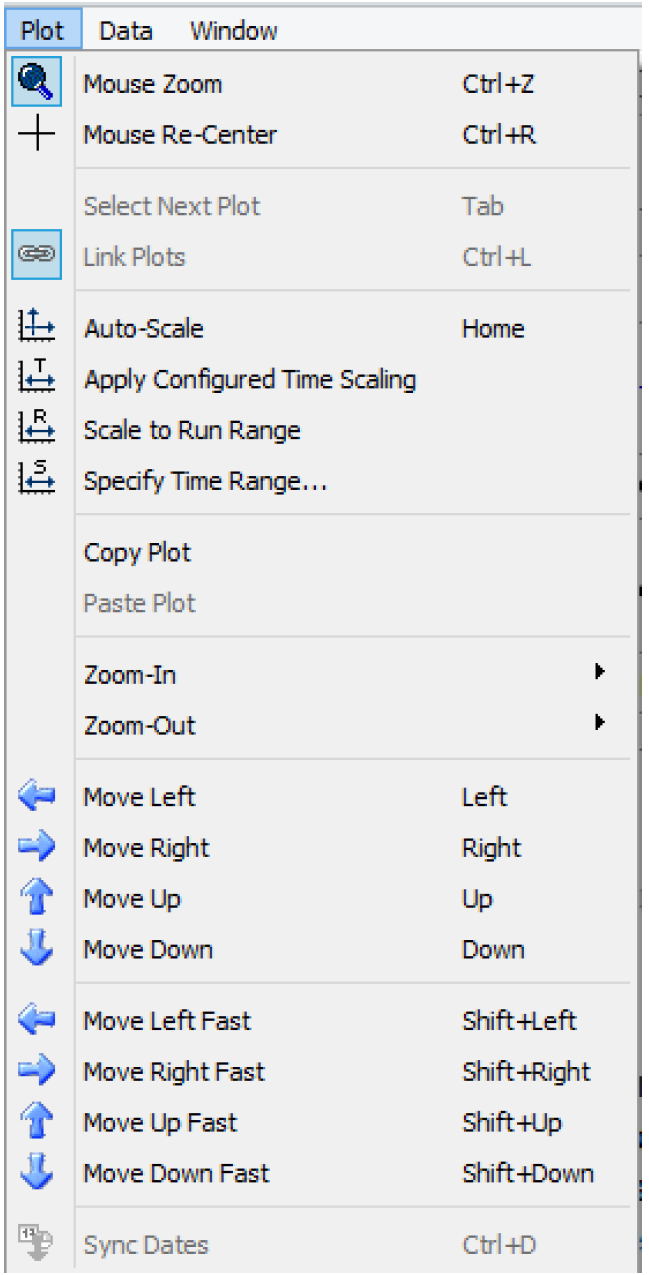Open the Window menu
This screenshot has width=649, height=1275.
point(234,31)
